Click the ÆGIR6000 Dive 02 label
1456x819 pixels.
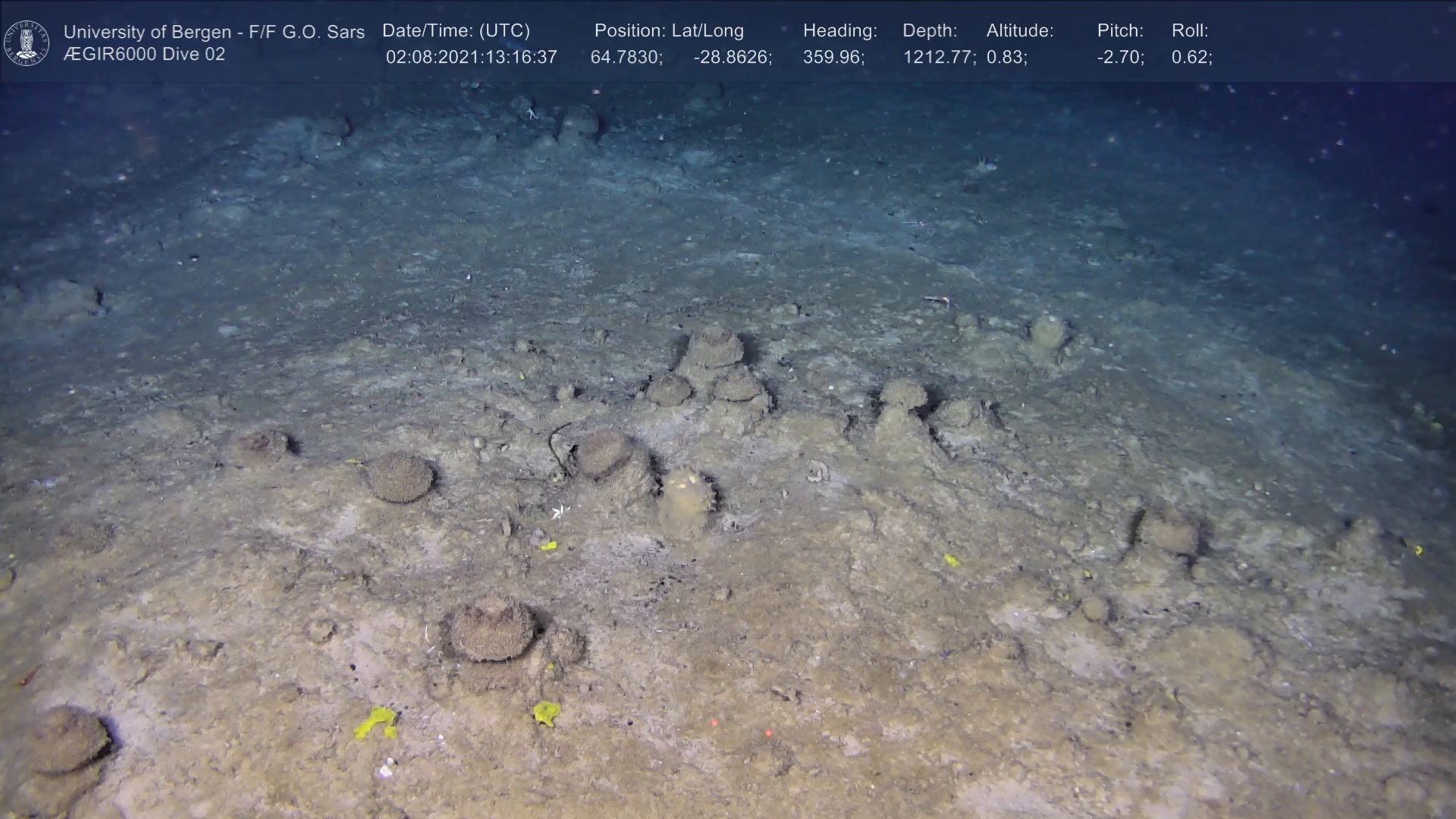pos(144,55)
